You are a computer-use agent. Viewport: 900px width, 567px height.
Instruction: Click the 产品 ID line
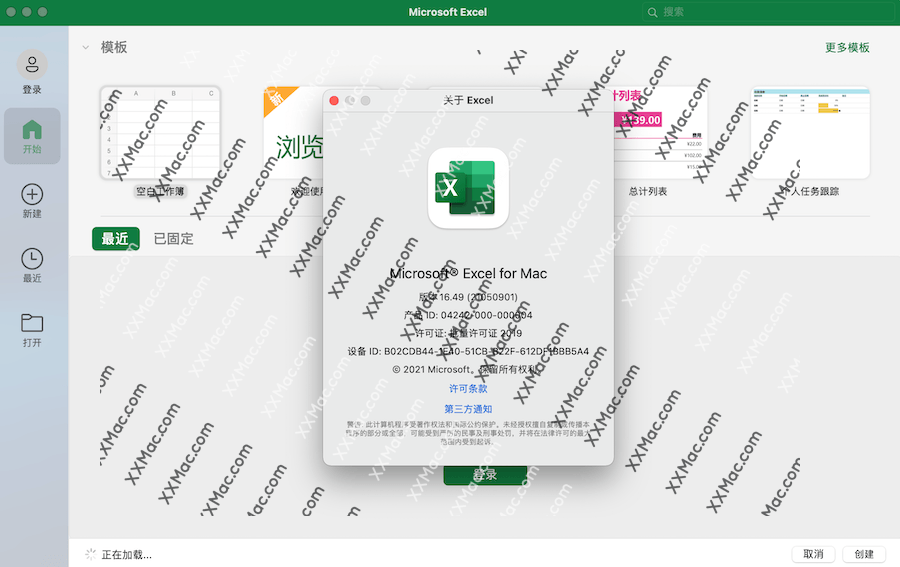[x=468, y=315]
